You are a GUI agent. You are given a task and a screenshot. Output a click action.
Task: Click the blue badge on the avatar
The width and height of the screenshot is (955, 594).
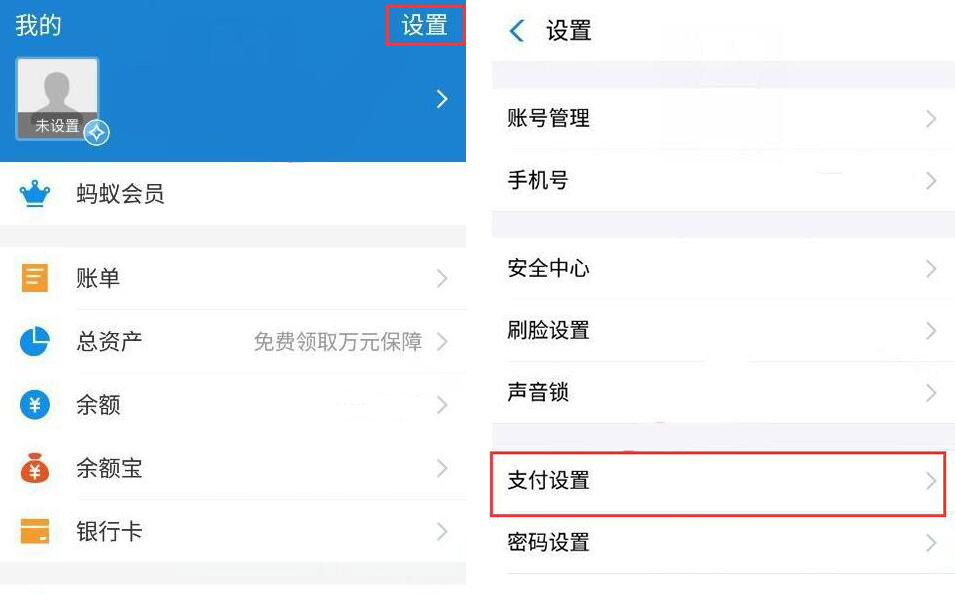pyautogui.click(x=97, y=132)
